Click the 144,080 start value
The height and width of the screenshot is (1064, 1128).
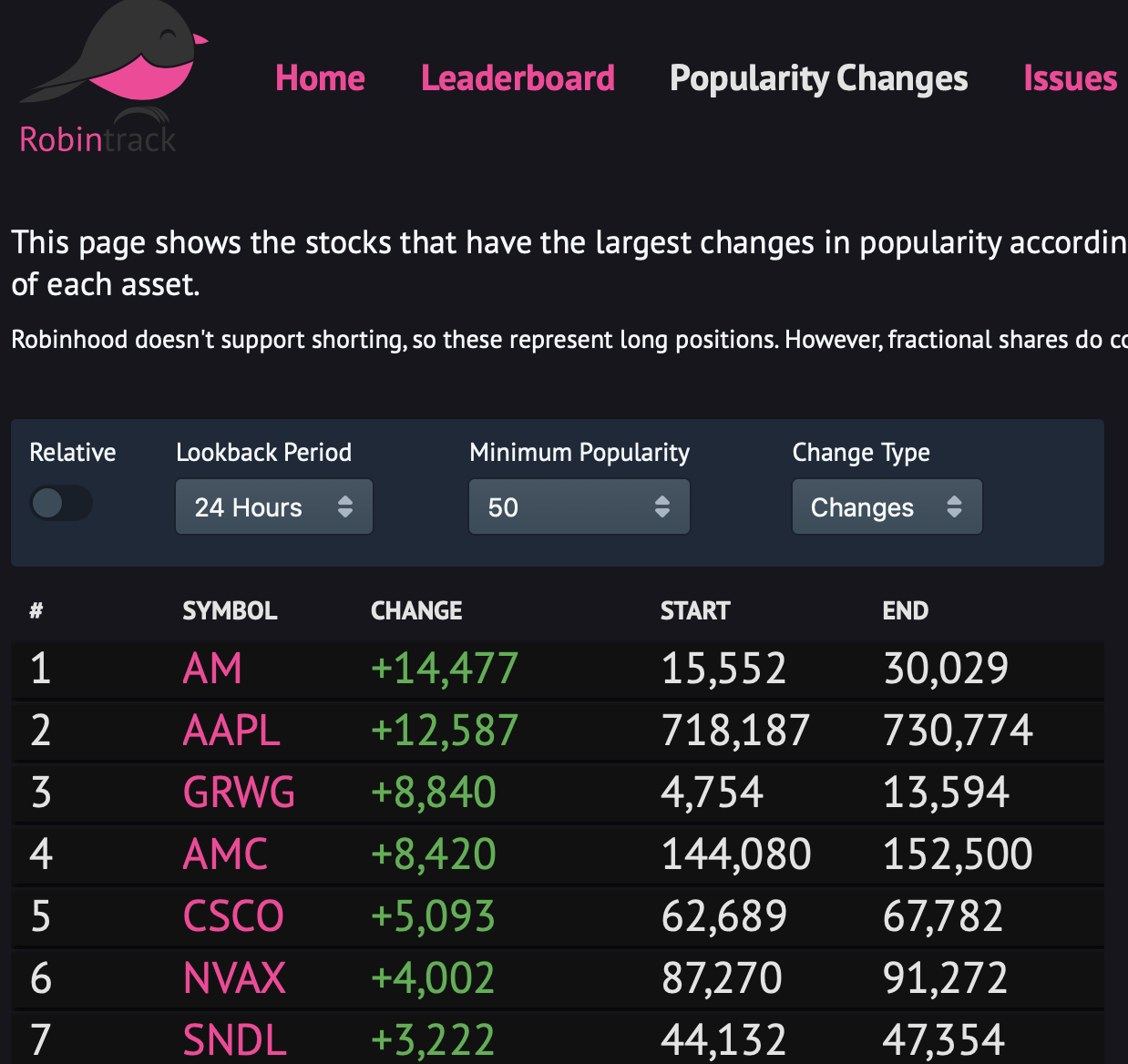coord(736,854)
